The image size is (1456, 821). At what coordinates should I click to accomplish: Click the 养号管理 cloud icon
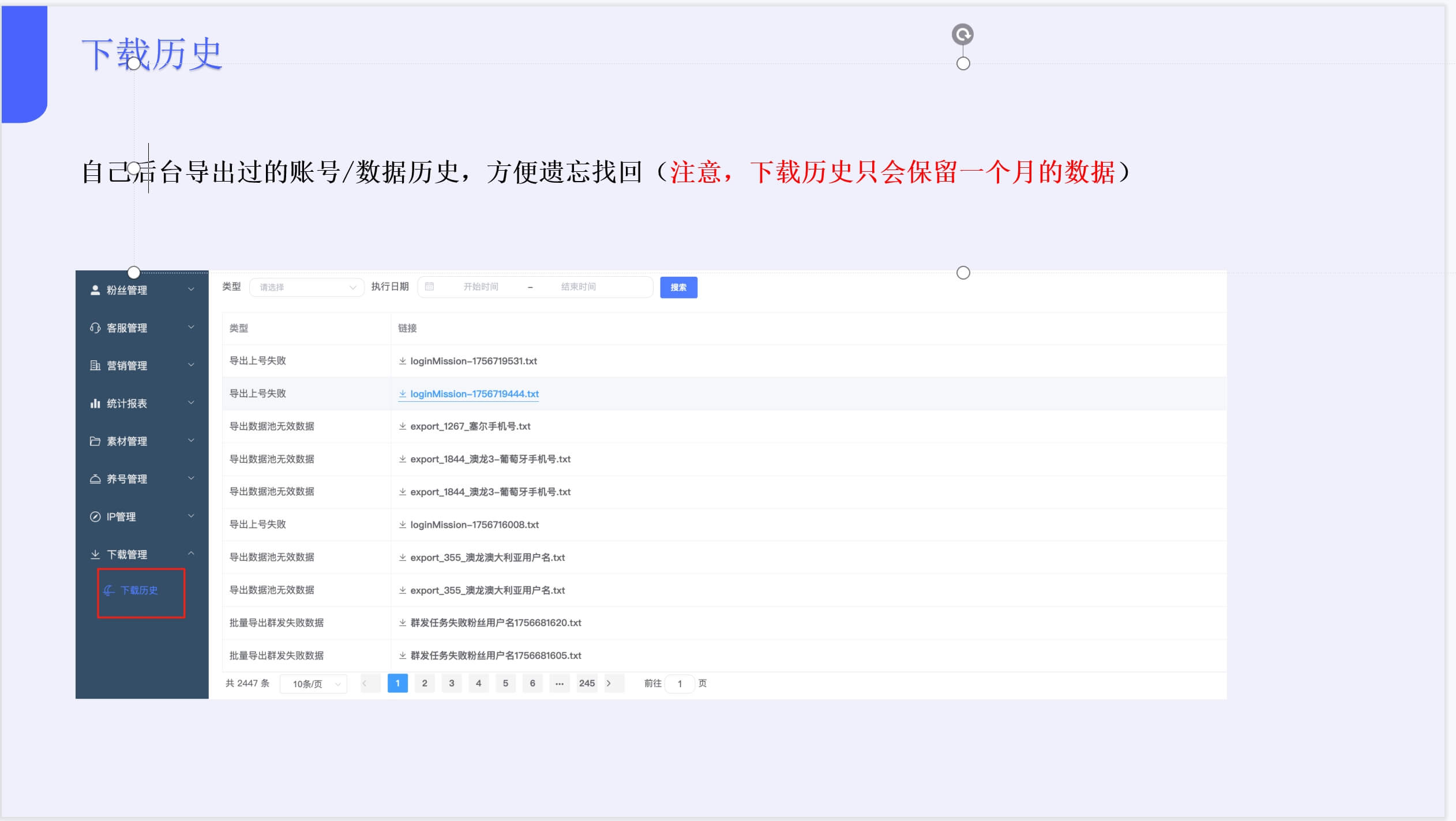tap(95, 479)
